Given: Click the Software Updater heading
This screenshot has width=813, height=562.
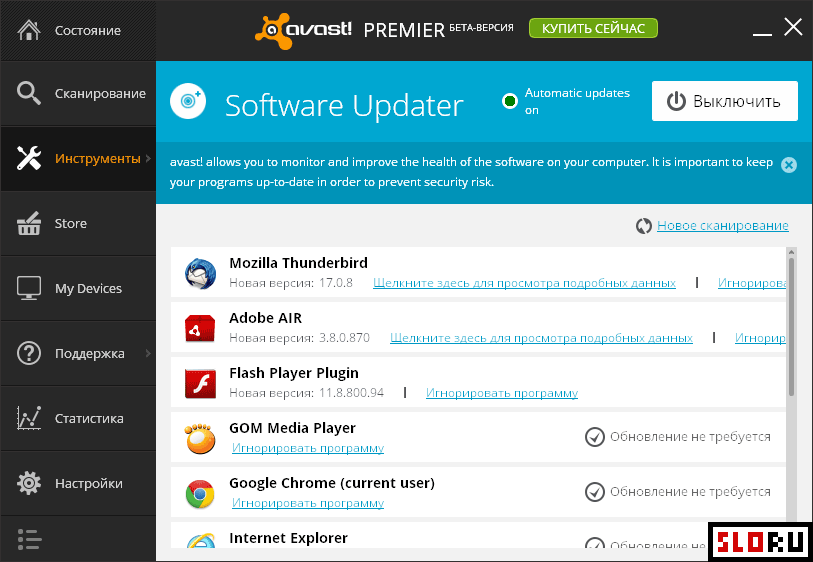Looking at the screenshot, I should 344,106.
